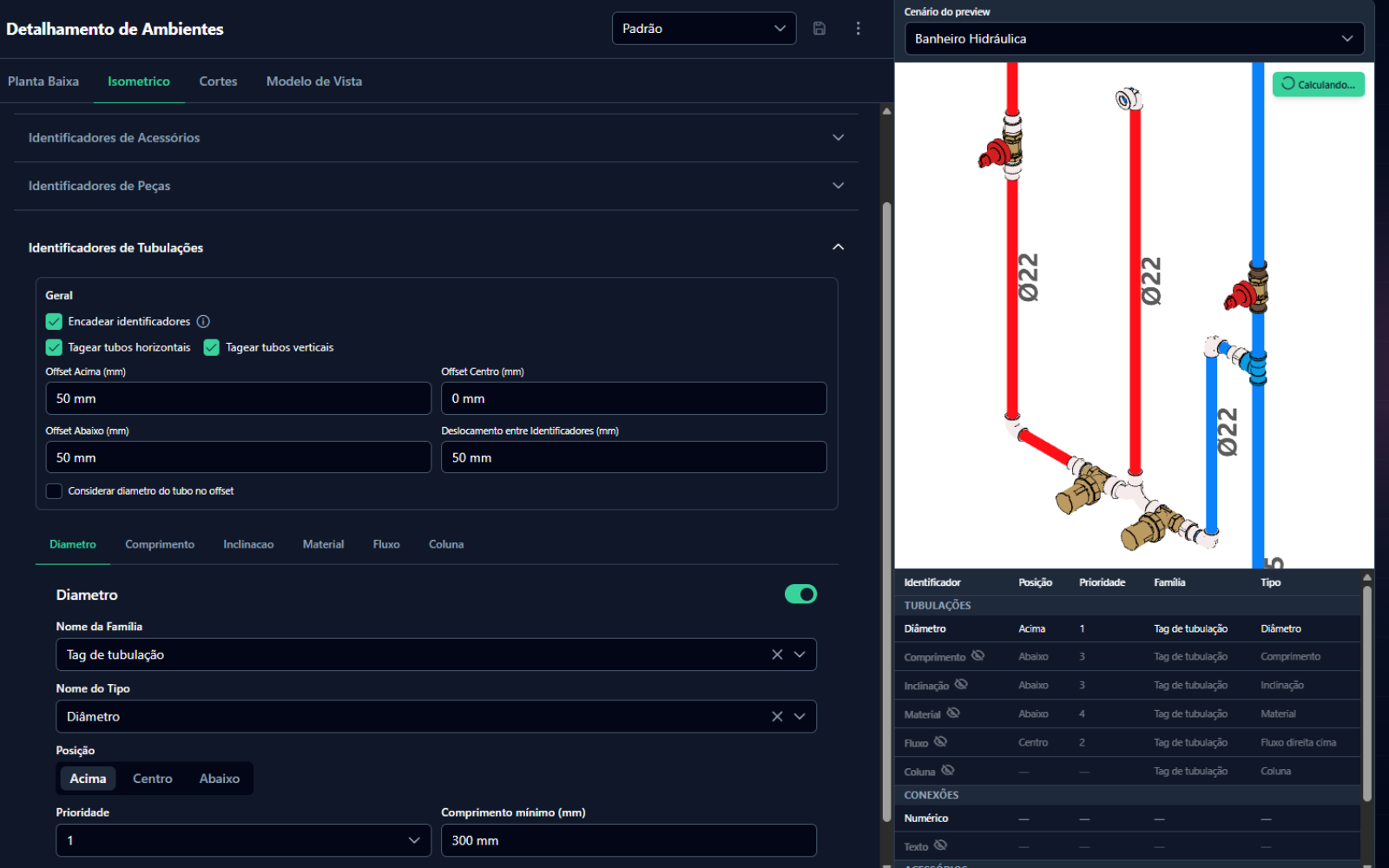This screenshot has height=868, width=1389.
Task: Click the Offset Abaixo input field
Action: [239, 457]
